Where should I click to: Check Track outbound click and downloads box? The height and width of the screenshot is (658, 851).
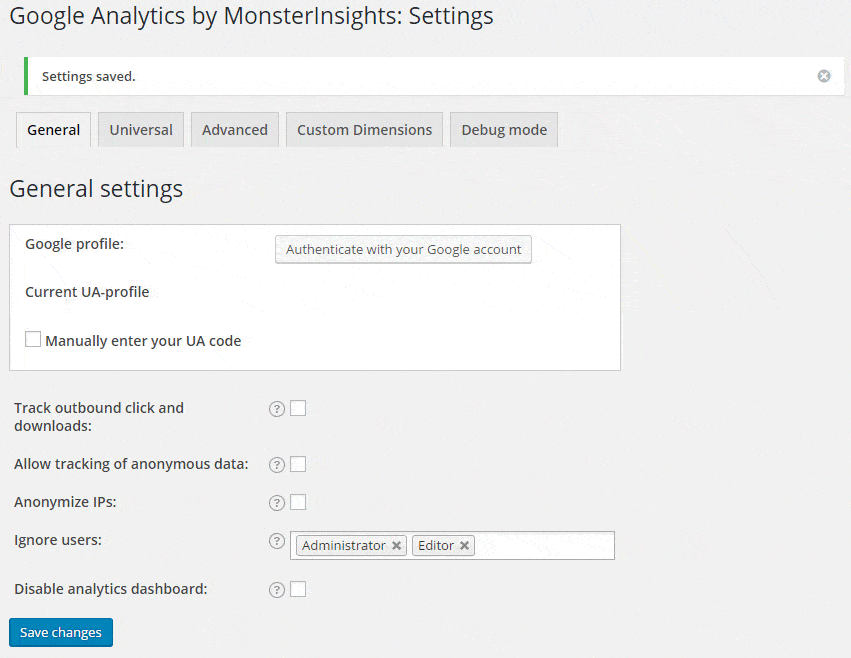click(298, 408)
